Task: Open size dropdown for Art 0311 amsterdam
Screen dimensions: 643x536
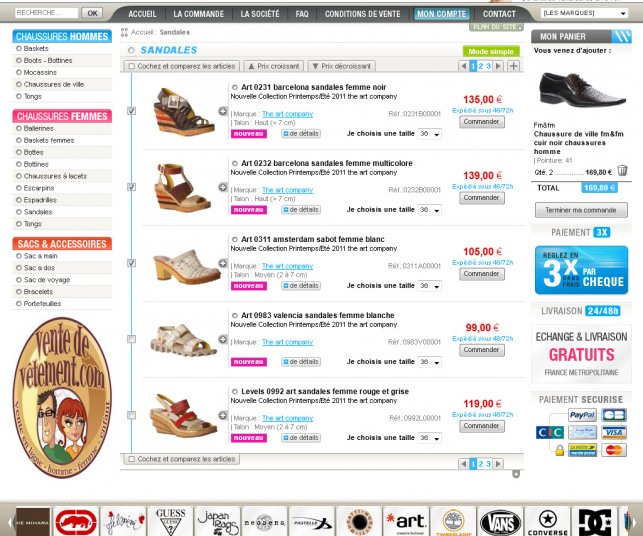Action: (429, 286)
